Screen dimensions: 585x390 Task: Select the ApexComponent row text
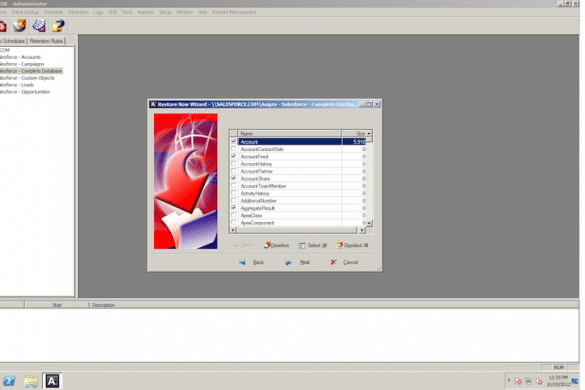click(x=257, y=223)
